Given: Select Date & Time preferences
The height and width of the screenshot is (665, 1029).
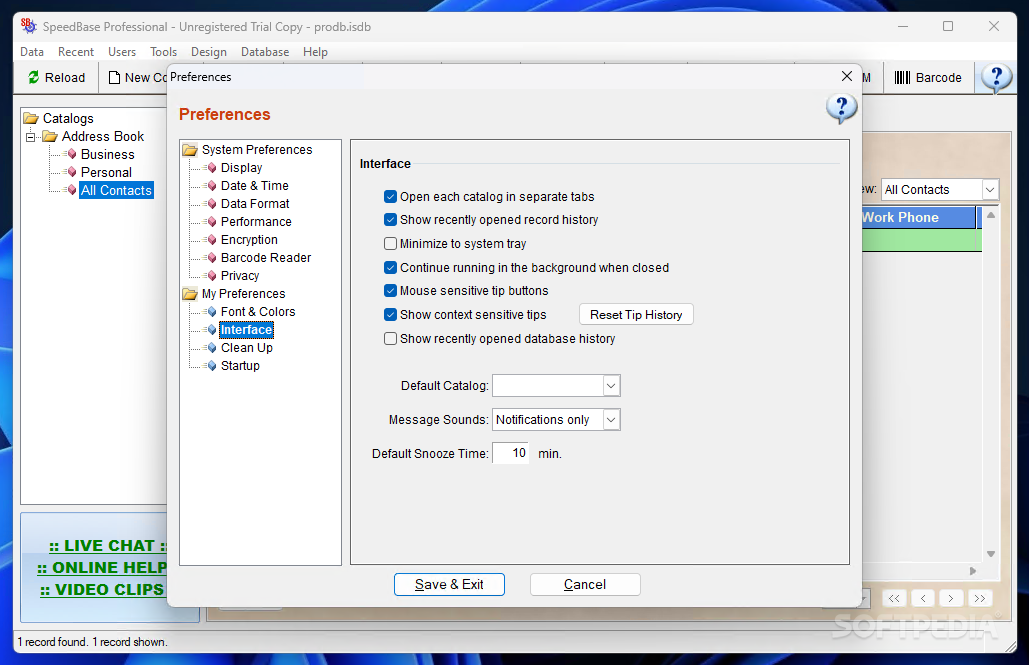Looking at the screenshot, I should coord(255,186).
